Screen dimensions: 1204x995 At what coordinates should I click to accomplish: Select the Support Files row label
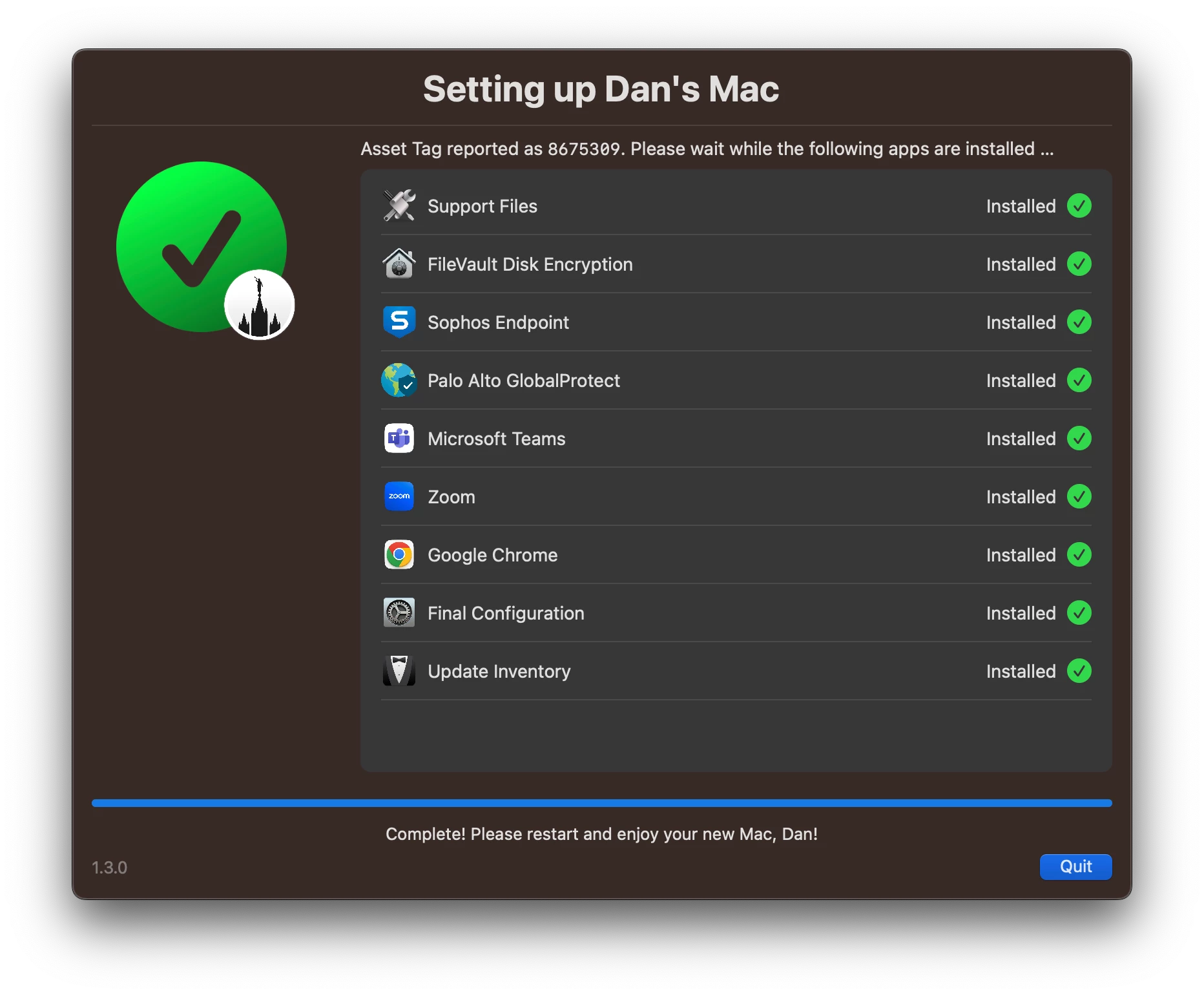click(483, 206)
